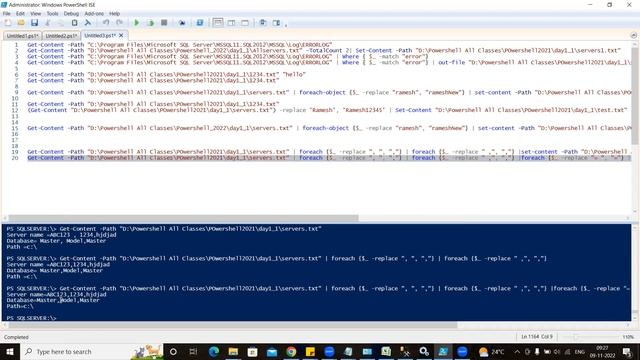
Task: Click the Cut scissors icon in toolbar
Action: click(48, 23)
